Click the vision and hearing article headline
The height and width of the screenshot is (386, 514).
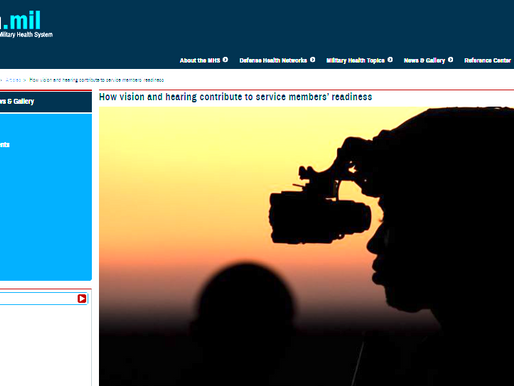pyautogui.click(x=235, y=97)
